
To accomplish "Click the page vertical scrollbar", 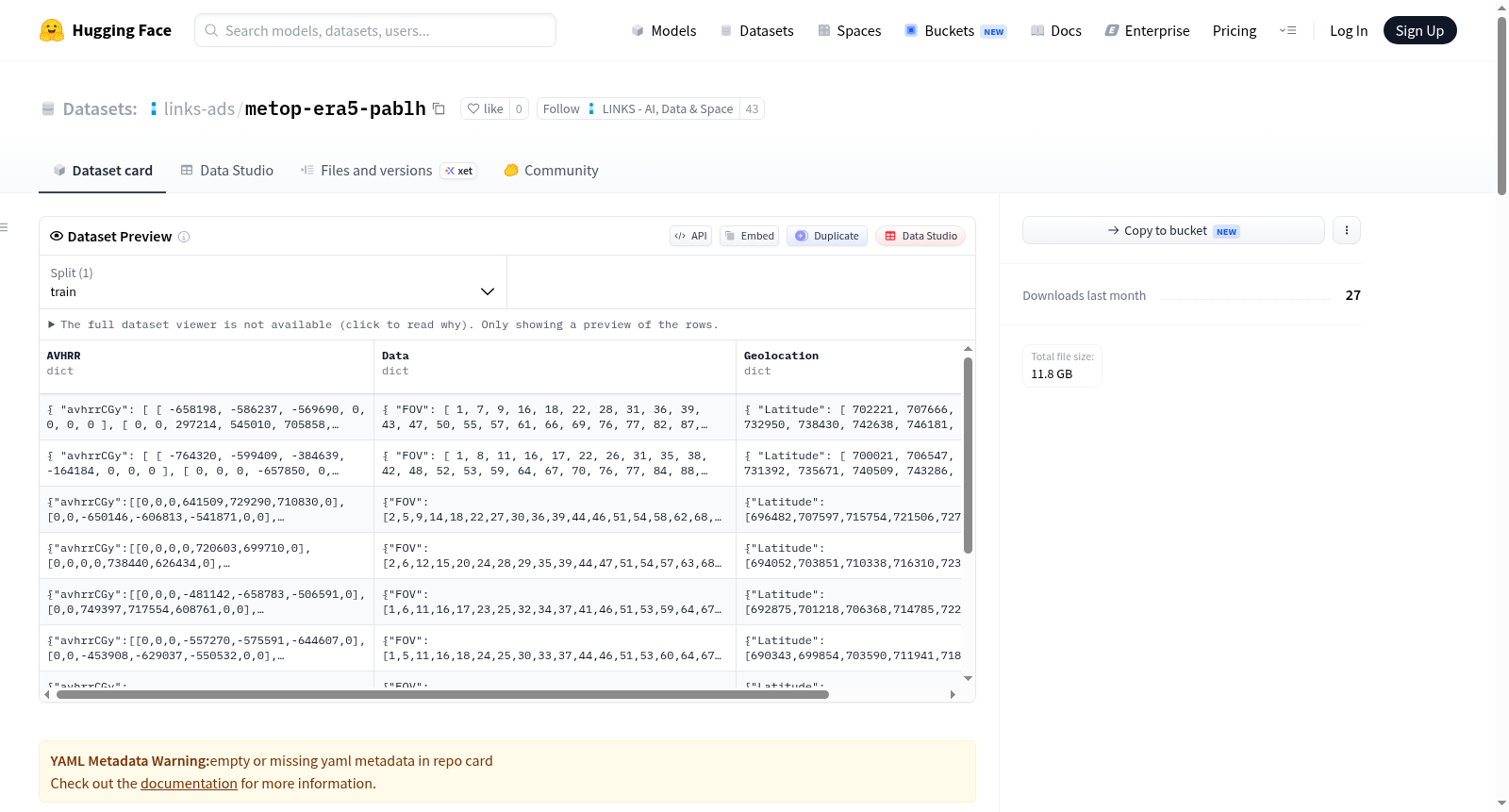I will (x=1501, y=106).
